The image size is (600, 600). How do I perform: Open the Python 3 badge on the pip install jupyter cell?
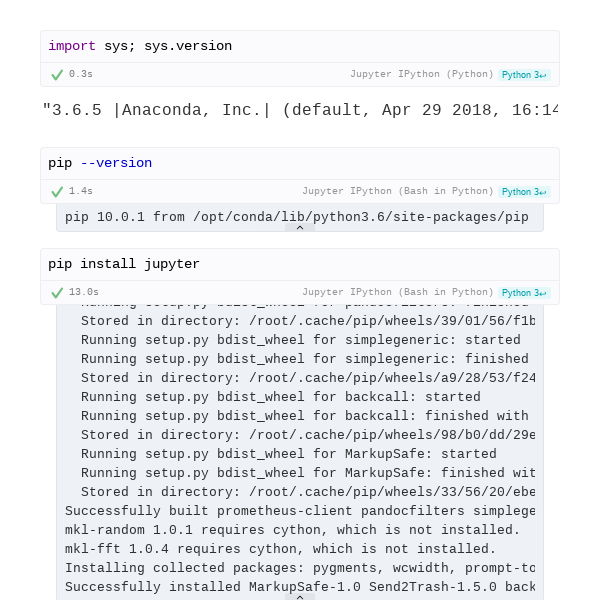click(x=524, y=293)
